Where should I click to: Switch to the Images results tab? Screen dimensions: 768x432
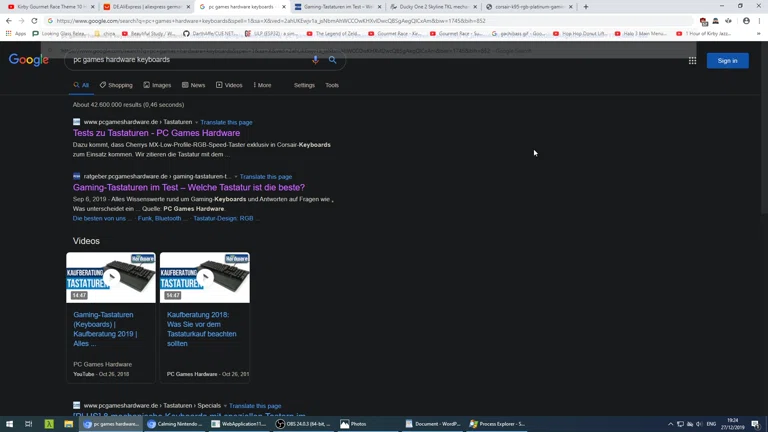click(x=157, y=85)
